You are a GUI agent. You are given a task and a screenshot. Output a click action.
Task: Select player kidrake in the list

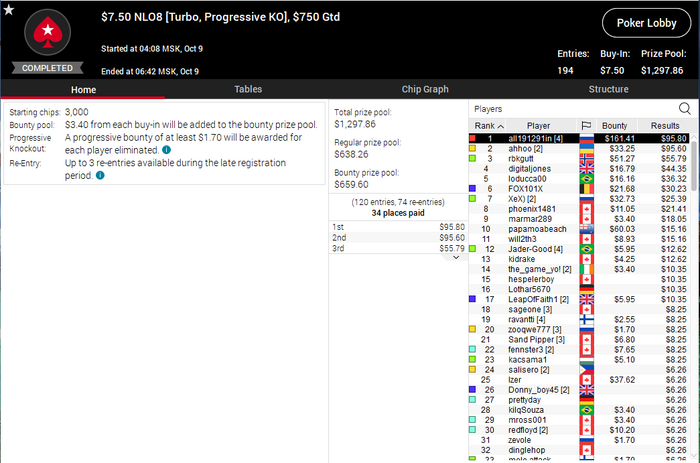pyautogui.click(x=579, y=259)
